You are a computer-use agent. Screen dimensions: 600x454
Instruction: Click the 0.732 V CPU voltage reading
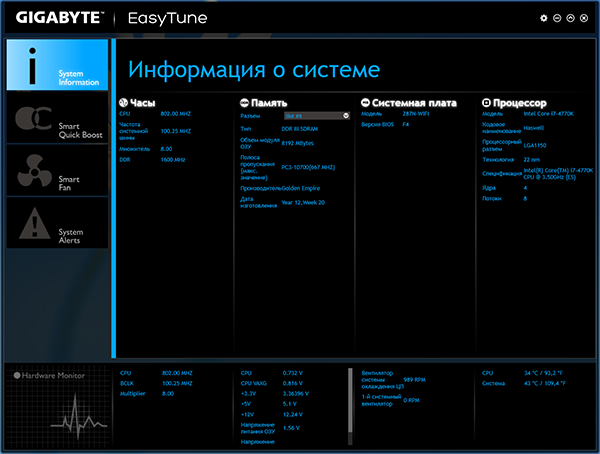[293, 373]
